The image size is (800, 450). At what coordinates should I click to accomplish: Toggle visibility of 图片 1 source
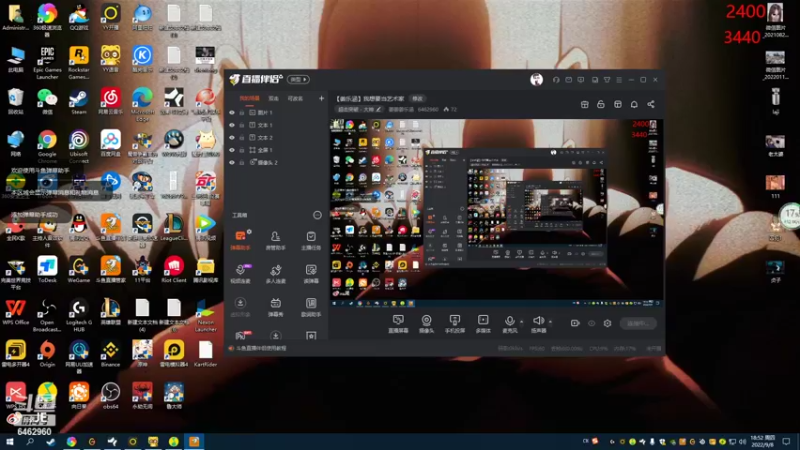pyautogui.click(x=232, y=113)
